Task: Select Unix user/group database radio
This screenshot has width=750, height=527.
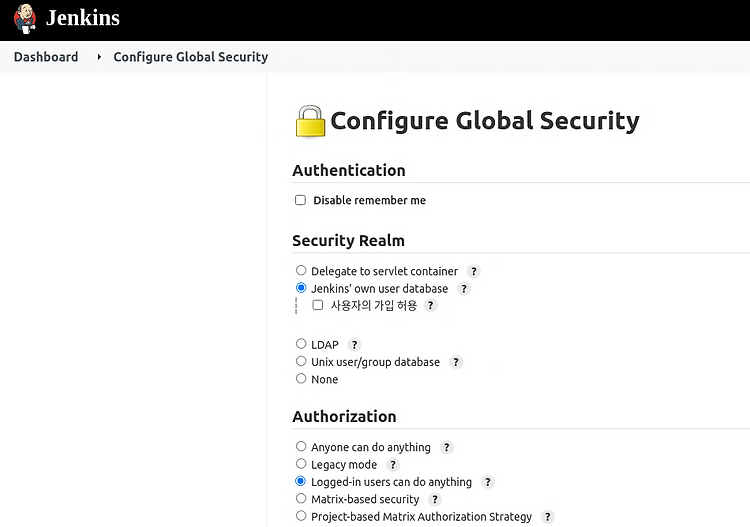Action: tap(301, 361)
